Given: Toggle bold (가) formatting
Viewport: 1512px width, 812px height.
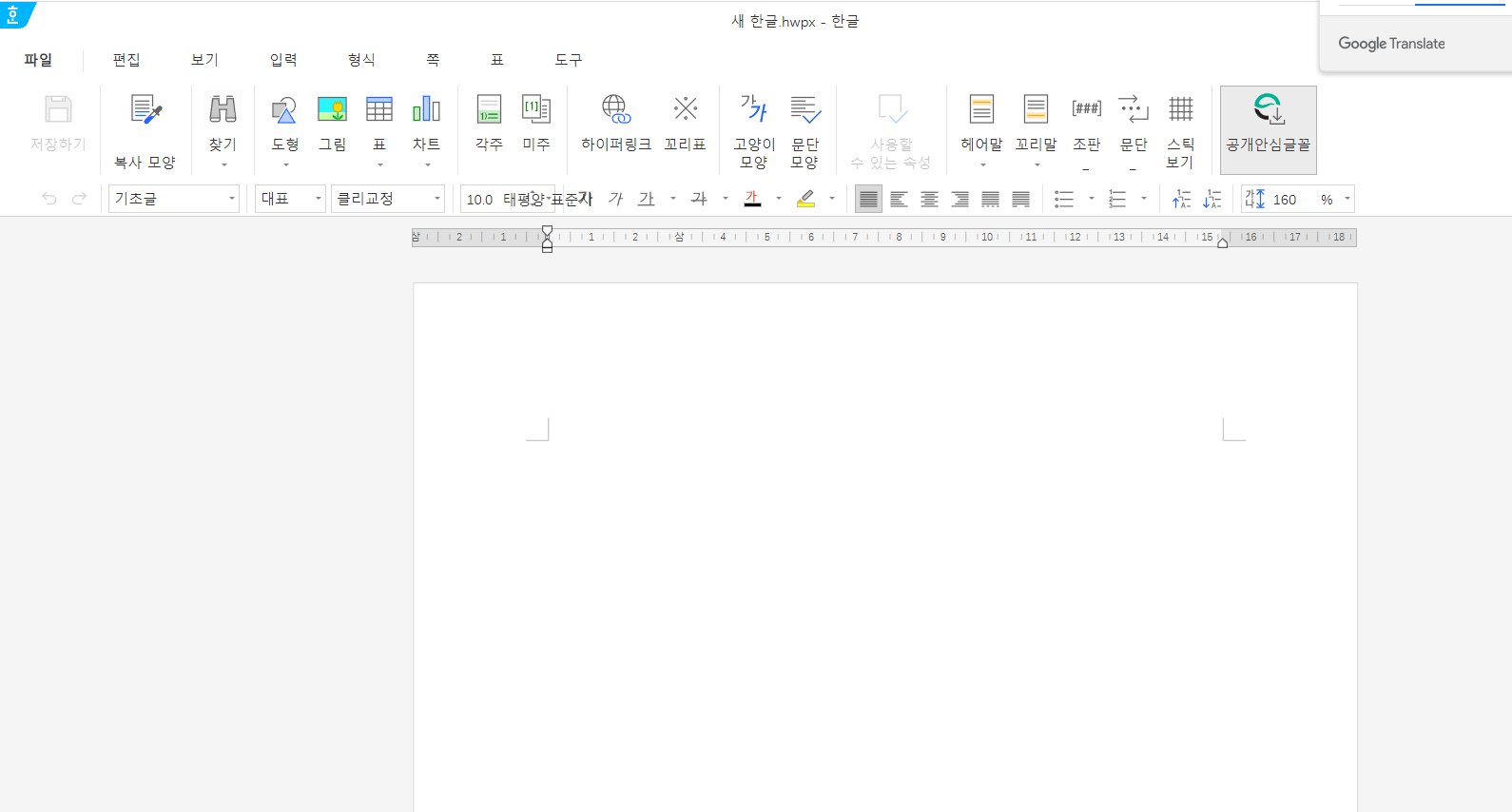Looking at the screenshot, I should [x=585, y=199].
